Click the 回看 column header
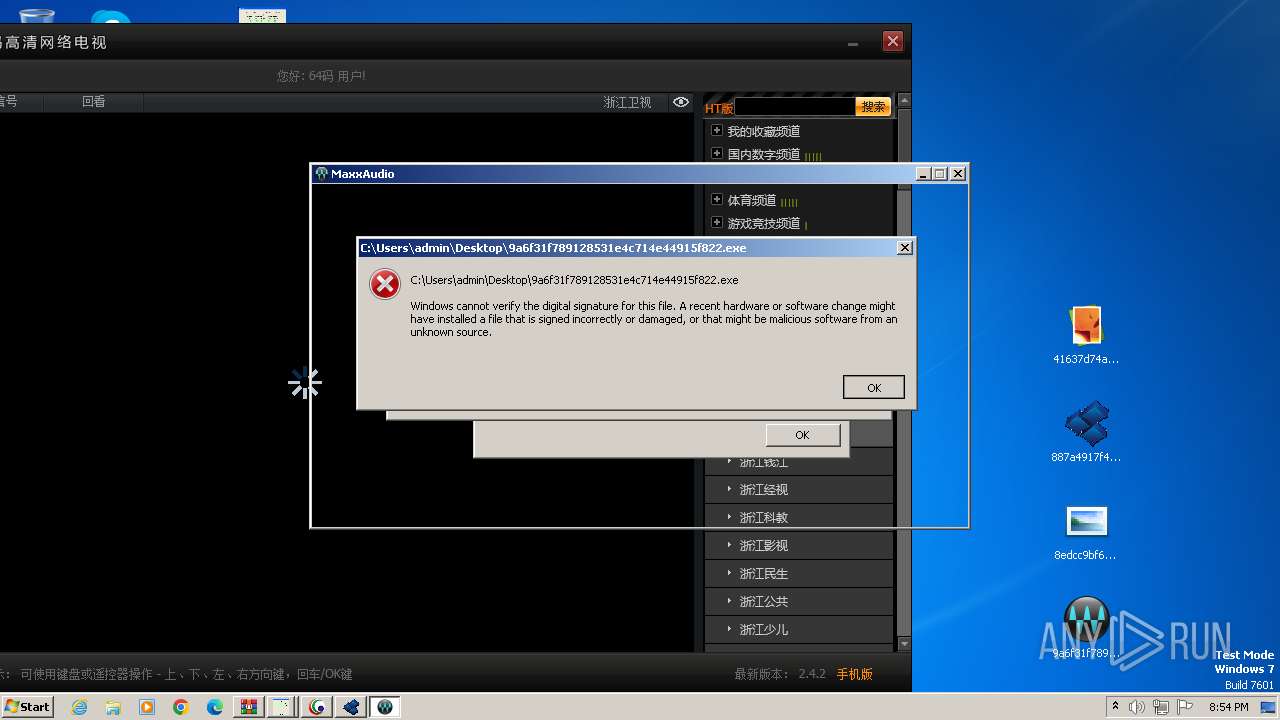Screen dimensions: 1280x720 (x=94, y=102)
